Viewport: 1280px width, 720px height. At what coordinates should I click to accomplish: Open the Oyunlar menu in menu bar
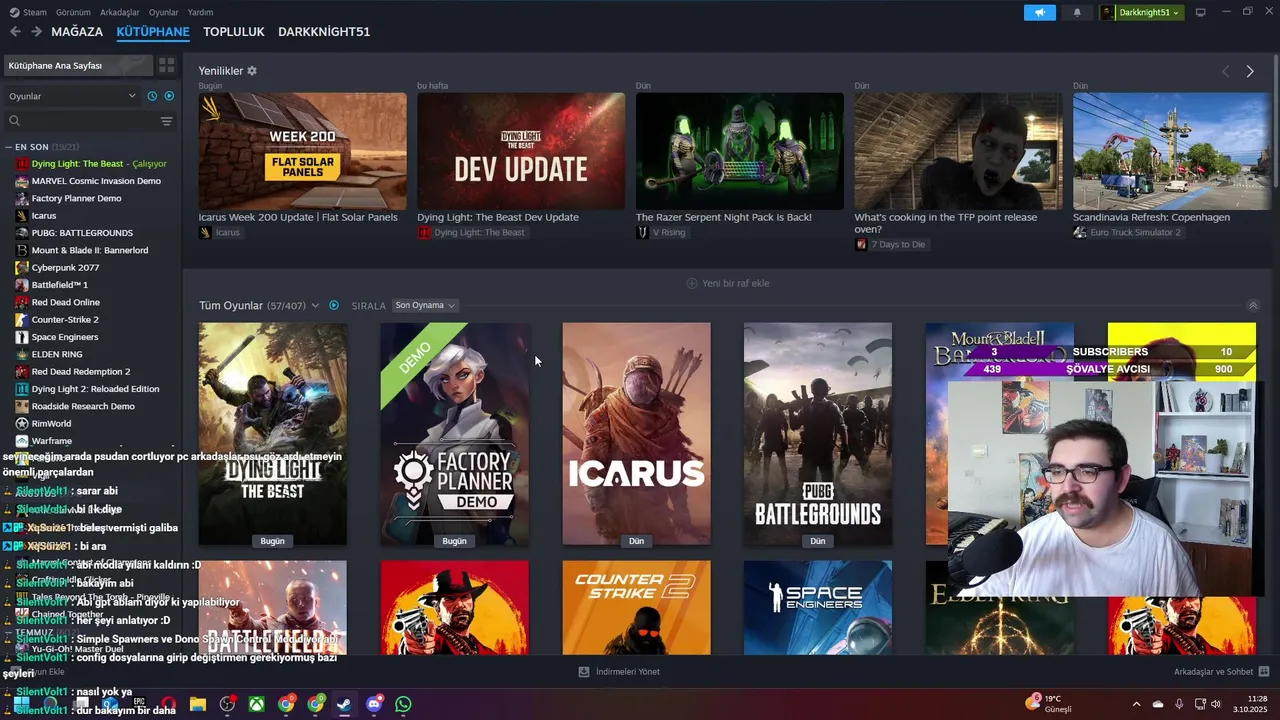point(164,12)
